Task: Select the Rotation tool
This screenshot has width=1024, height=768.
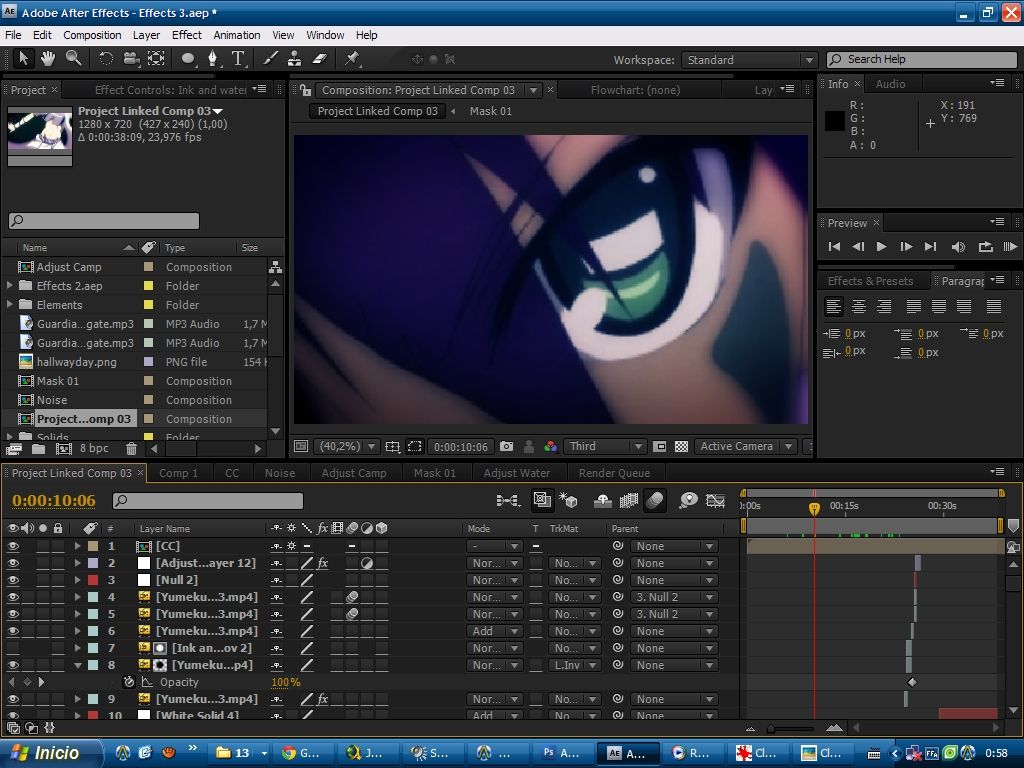Action: tap(106, 59)
